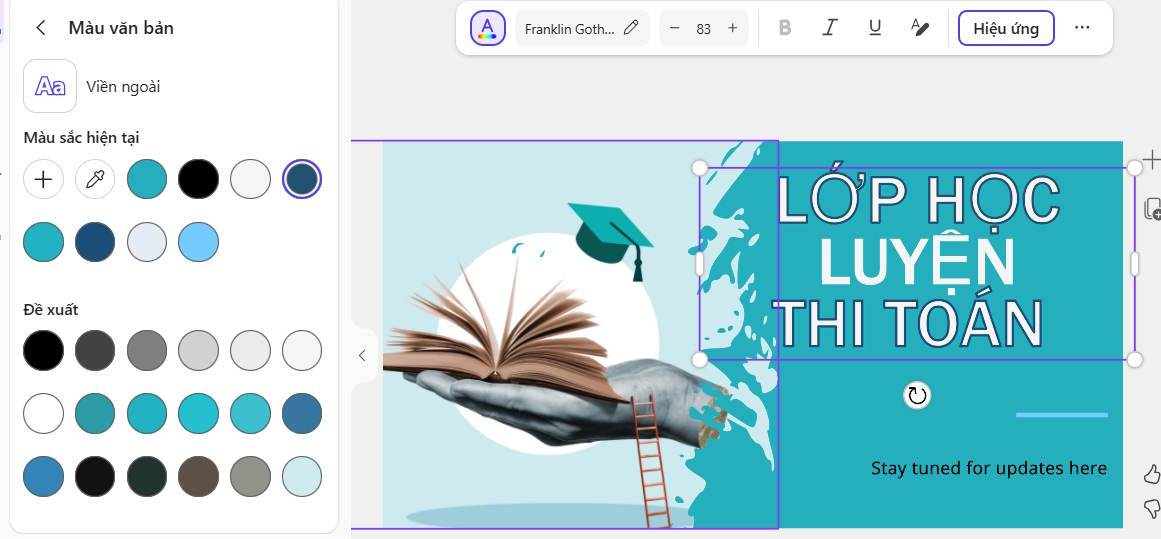The image size is (1161, 539).
Task: Click the back arrow beside Màu văn bản
Action: click(41, 28)
